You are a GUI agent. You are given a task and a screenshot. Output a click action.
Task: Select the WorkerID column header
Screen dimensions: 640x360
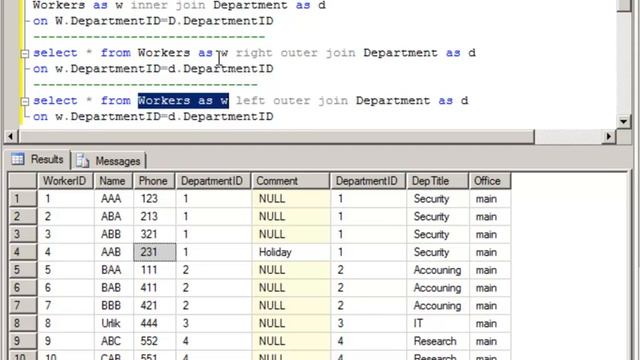coord(65,181)
